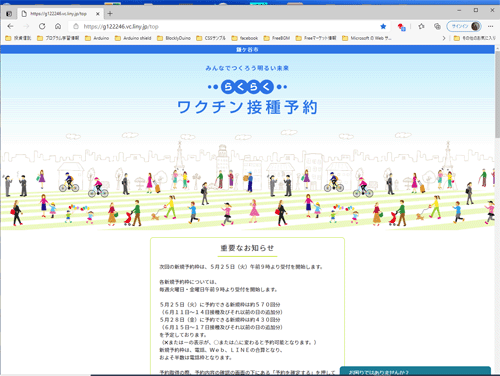Open the other favorites folder
Viewport: 500px width, 376px height.
click(x=475, y=38)
